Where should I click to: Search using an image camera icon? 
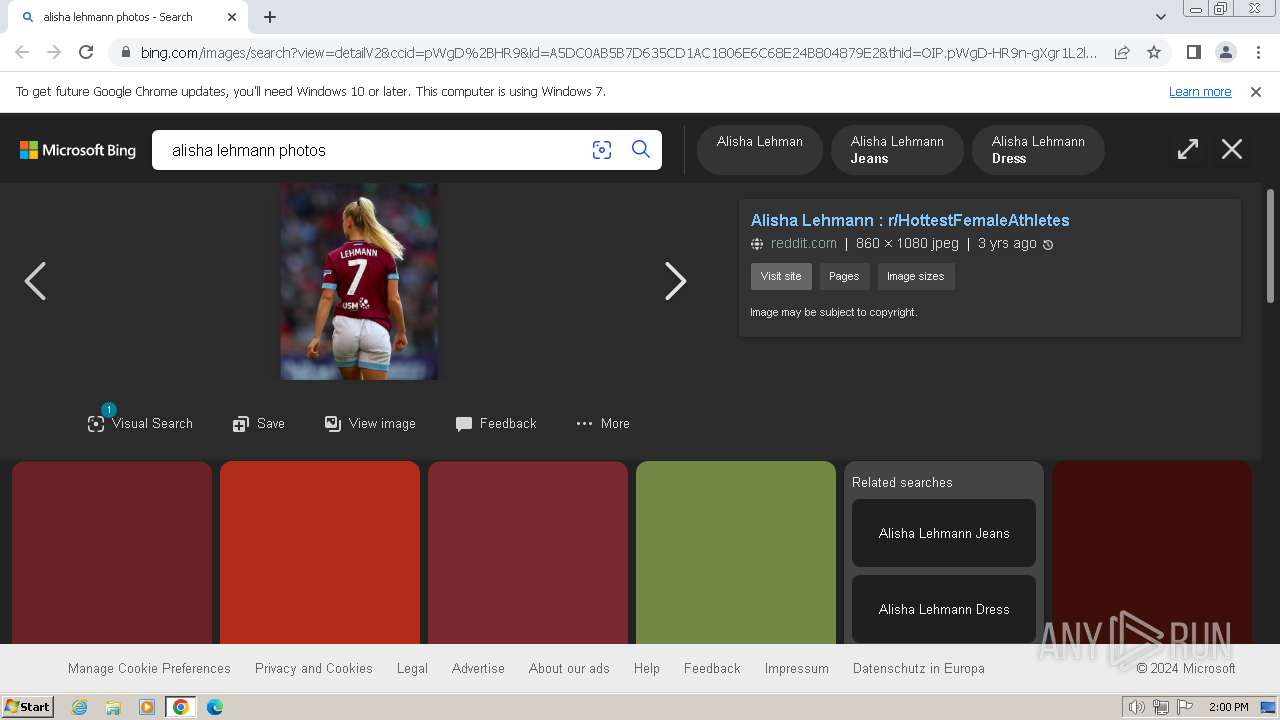pyautogui.click(x=602, y=150)
